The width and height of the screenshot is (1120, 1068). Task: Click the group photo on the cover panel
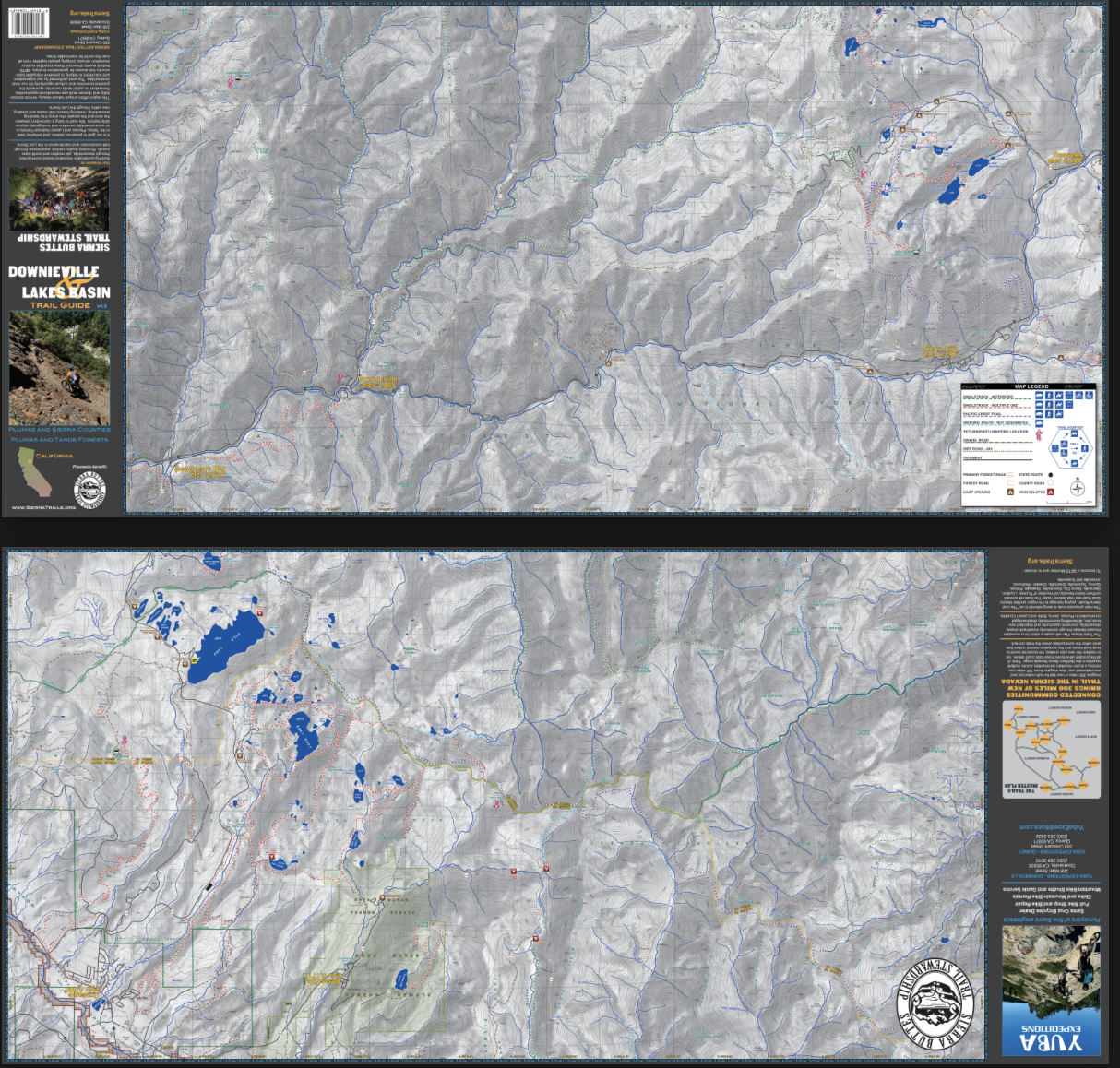click(x=59, y=198)
